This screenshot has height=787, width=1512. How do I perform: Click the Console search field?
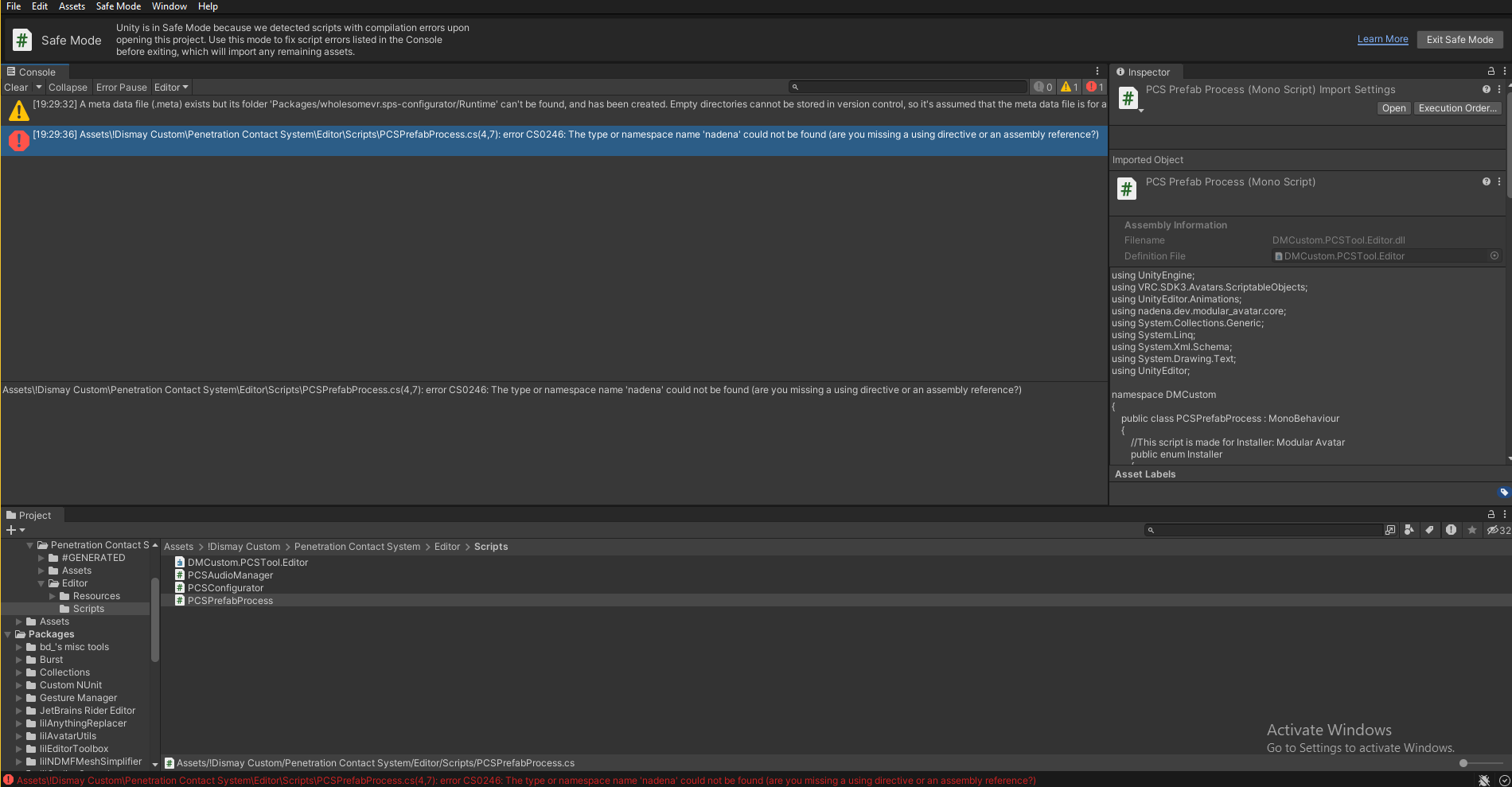pos(908,87)
